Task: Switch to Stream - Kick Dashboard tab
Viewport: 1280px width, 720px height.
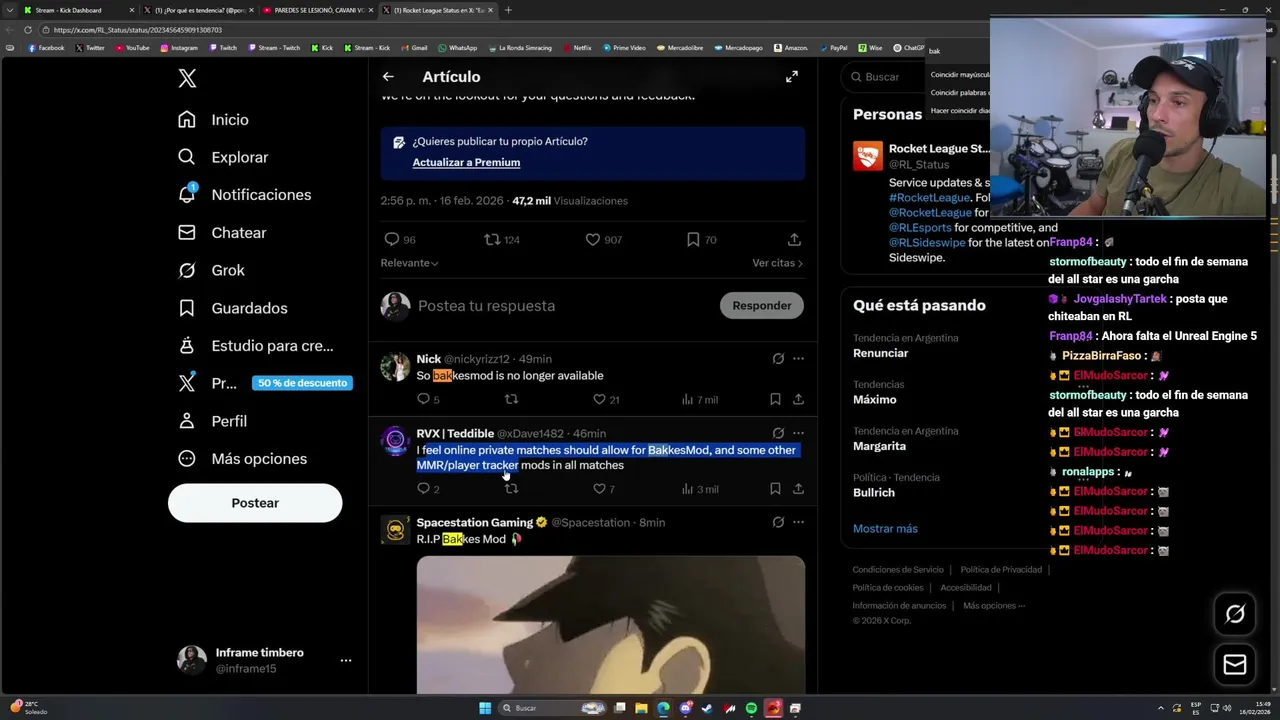Action: point(77,10)
